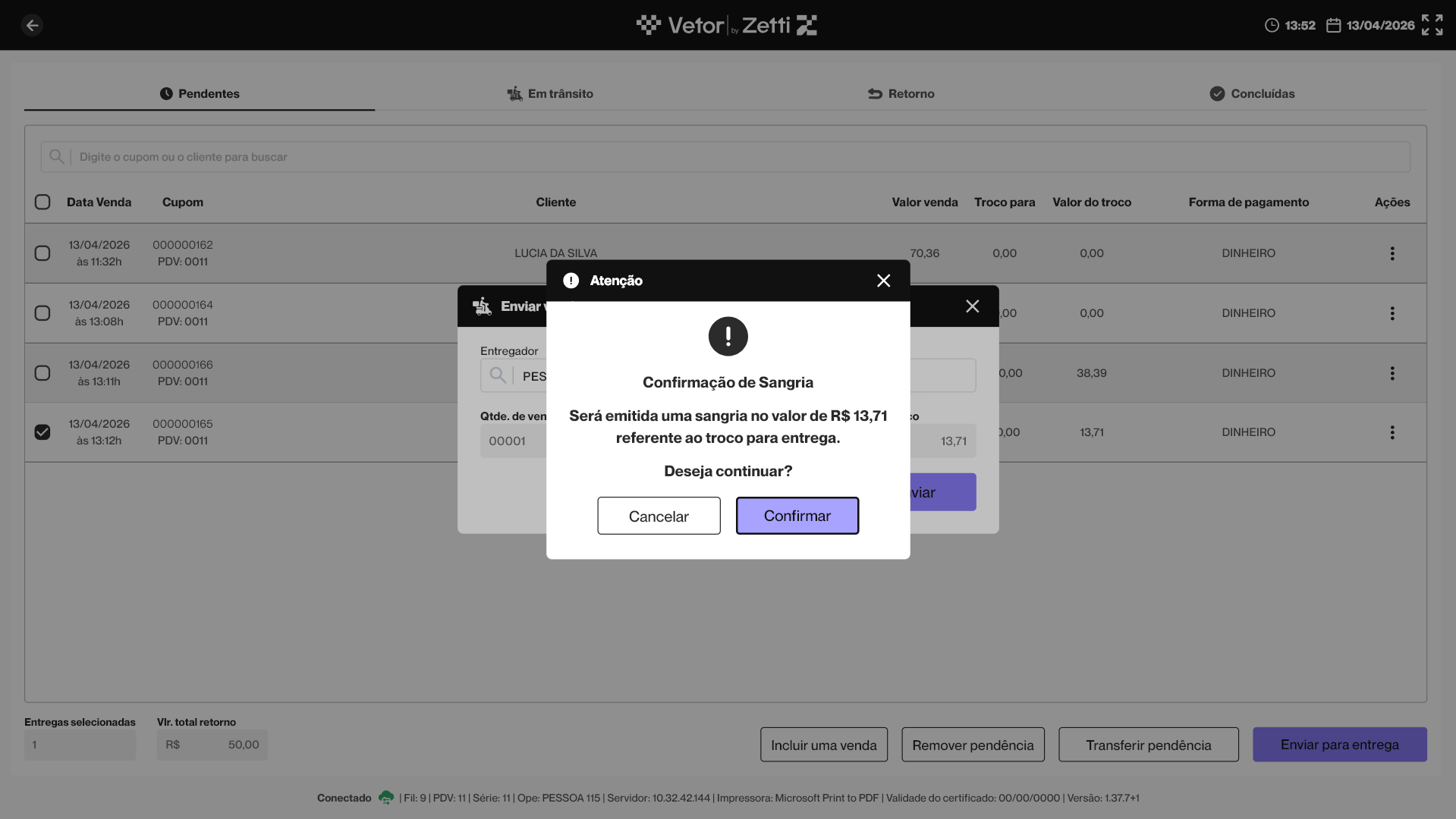The width and height of the screenshot is (1456, 819).
Task: Click the calendar icon beside 13/04/2026
Action: point(1333,25)
